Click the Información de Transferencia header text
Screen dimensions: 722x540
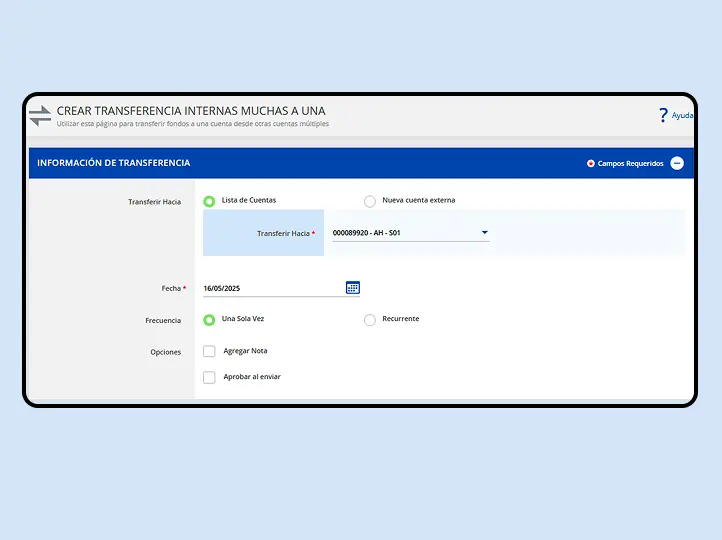[114, 163]
